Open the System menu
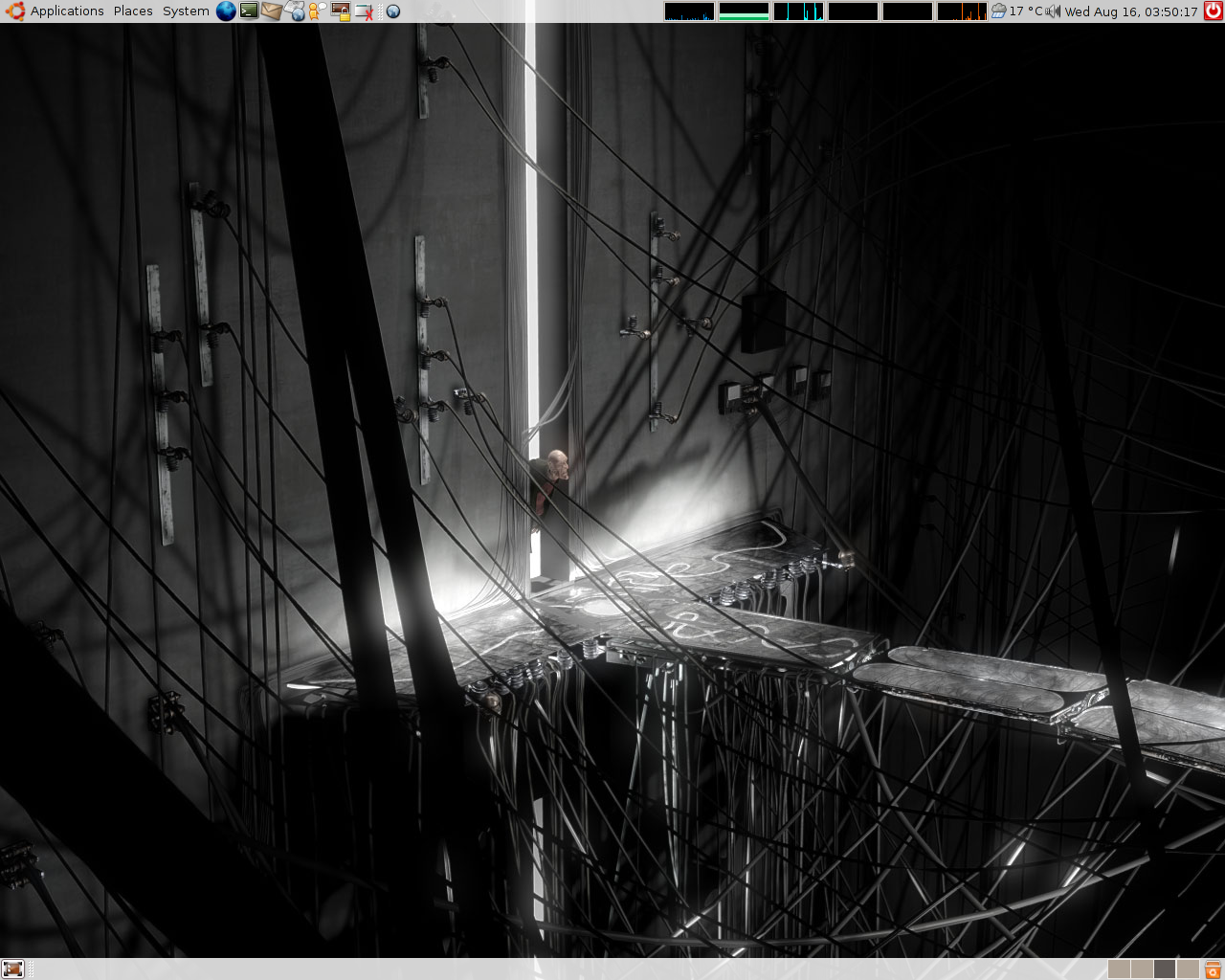The image size is (1225, 980). coord(184,11)
